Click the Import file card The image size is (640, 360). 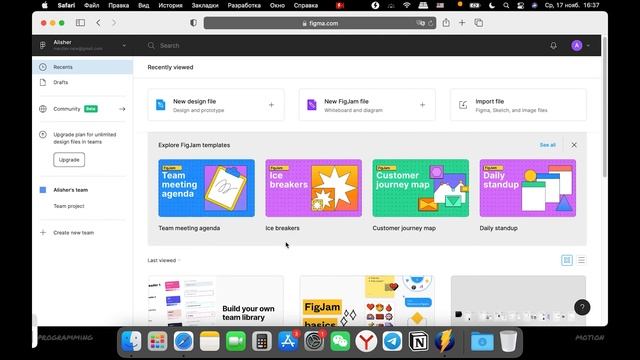518,105
